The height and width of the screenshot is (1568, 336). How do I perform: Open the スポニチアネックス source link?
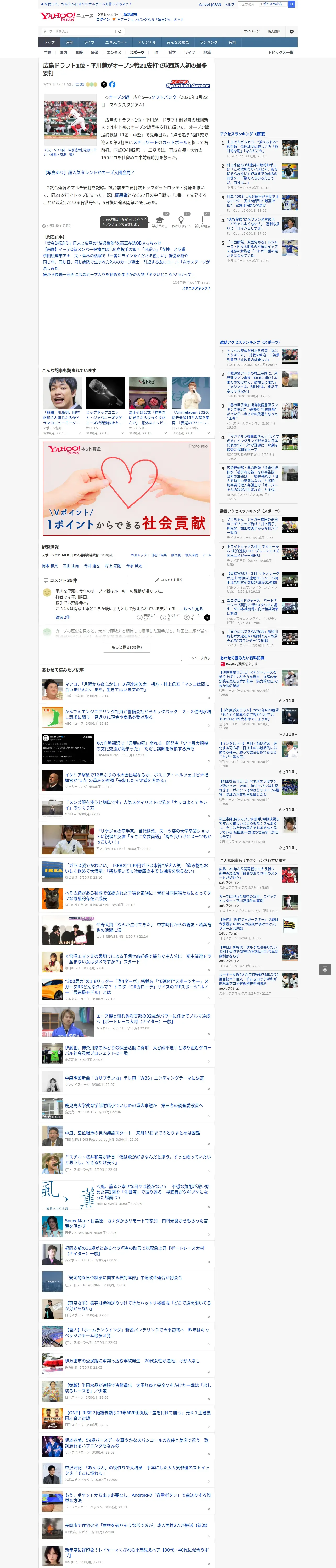click(196, 288)
